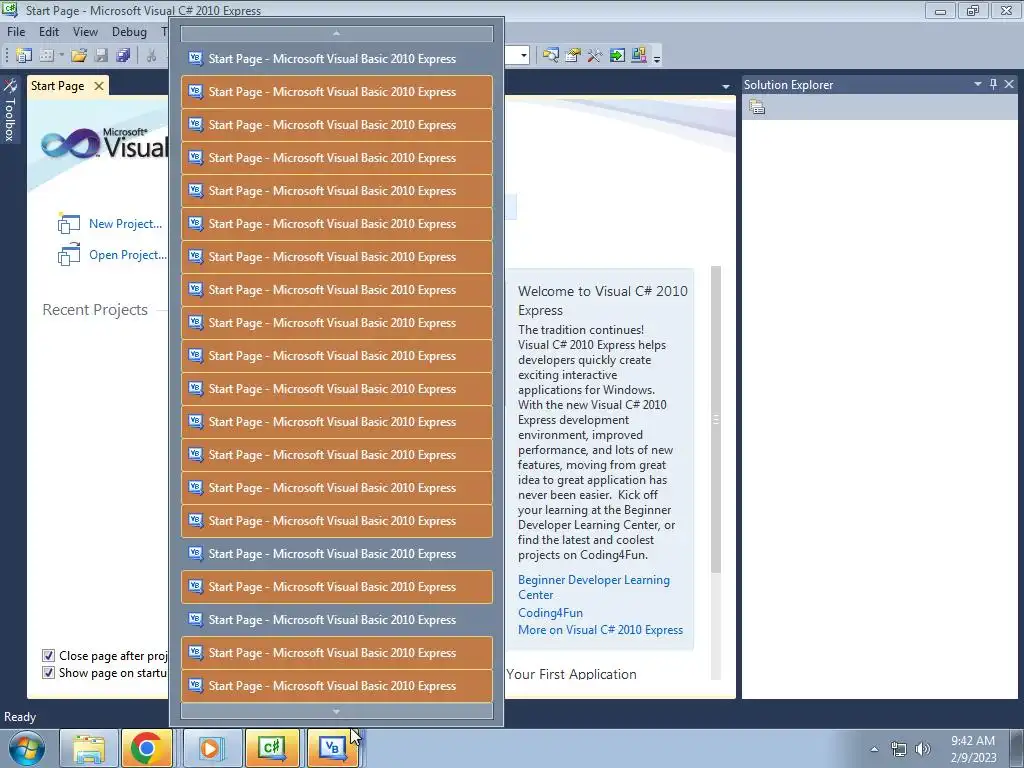Click the volume speaker tray icon
Image resolution: width=1024 pixels, height=768 pixels.
923,749
